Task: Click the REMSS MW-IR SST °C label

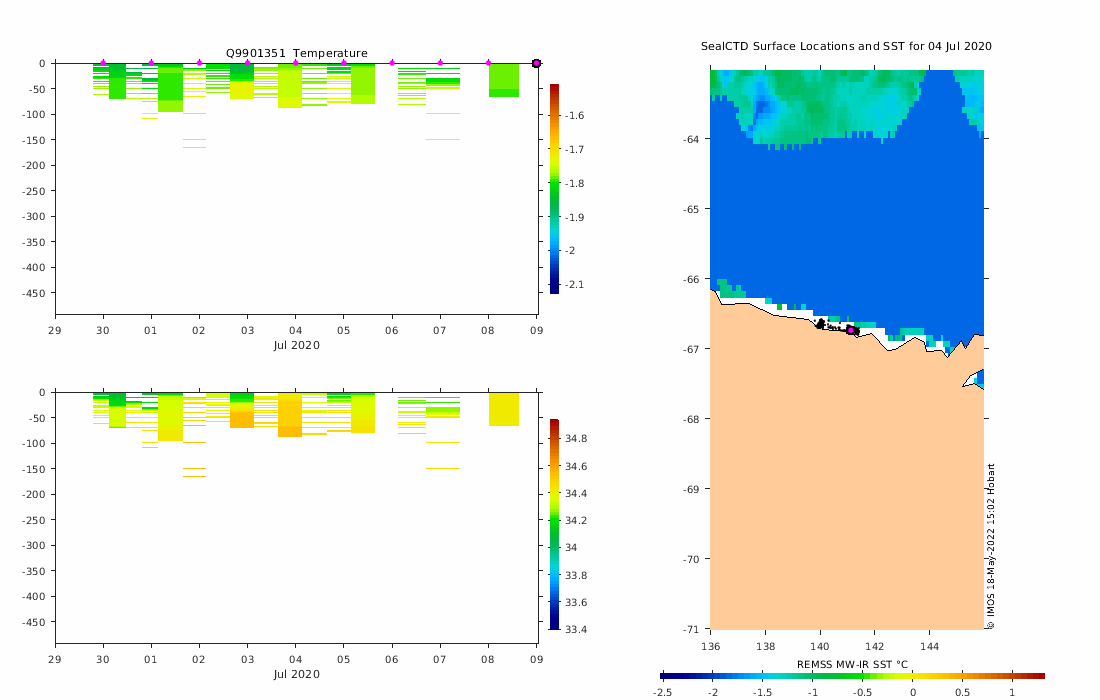Action: pyautogui.click(x=852, y=664)
